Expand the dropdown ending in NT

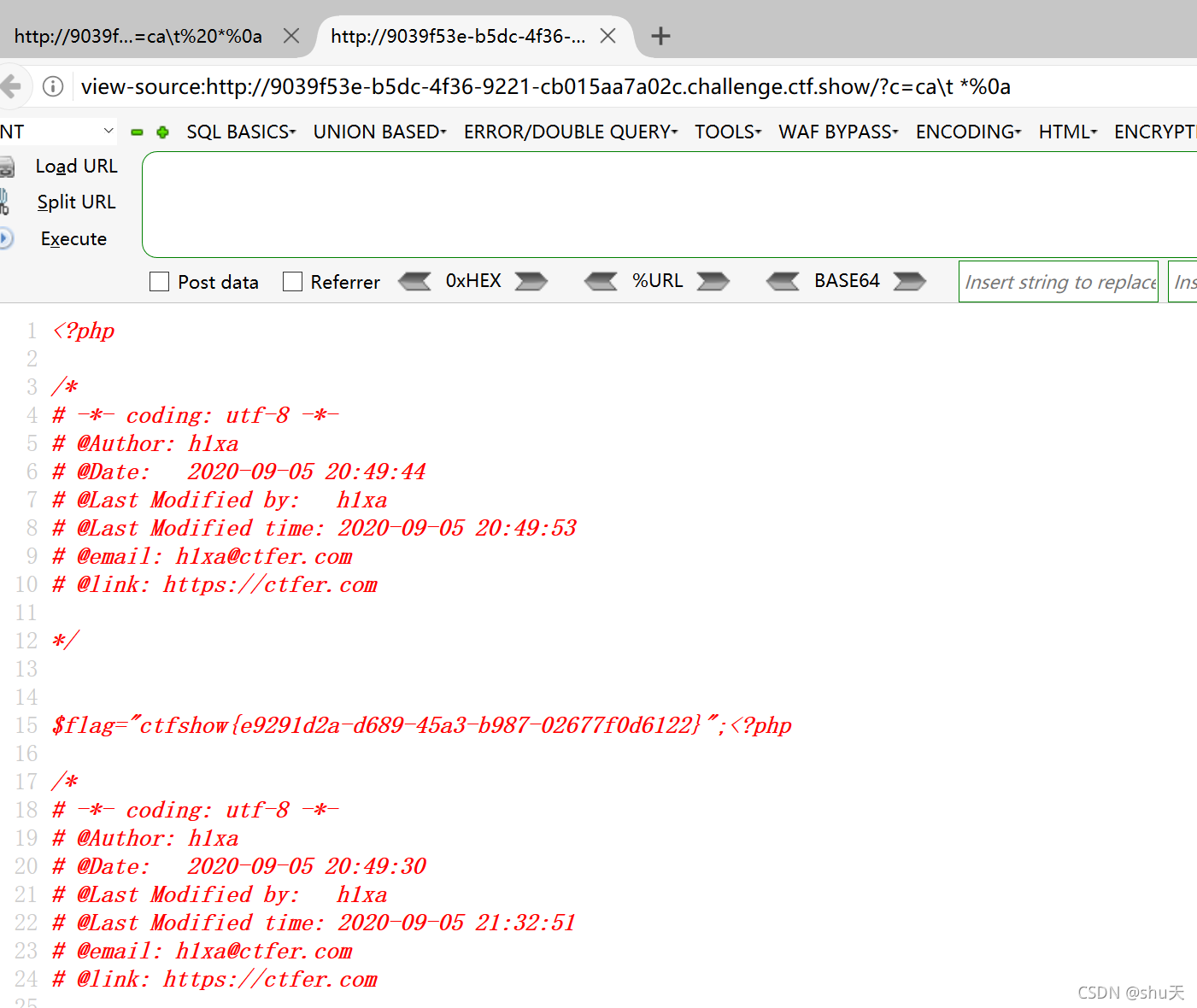58,132
